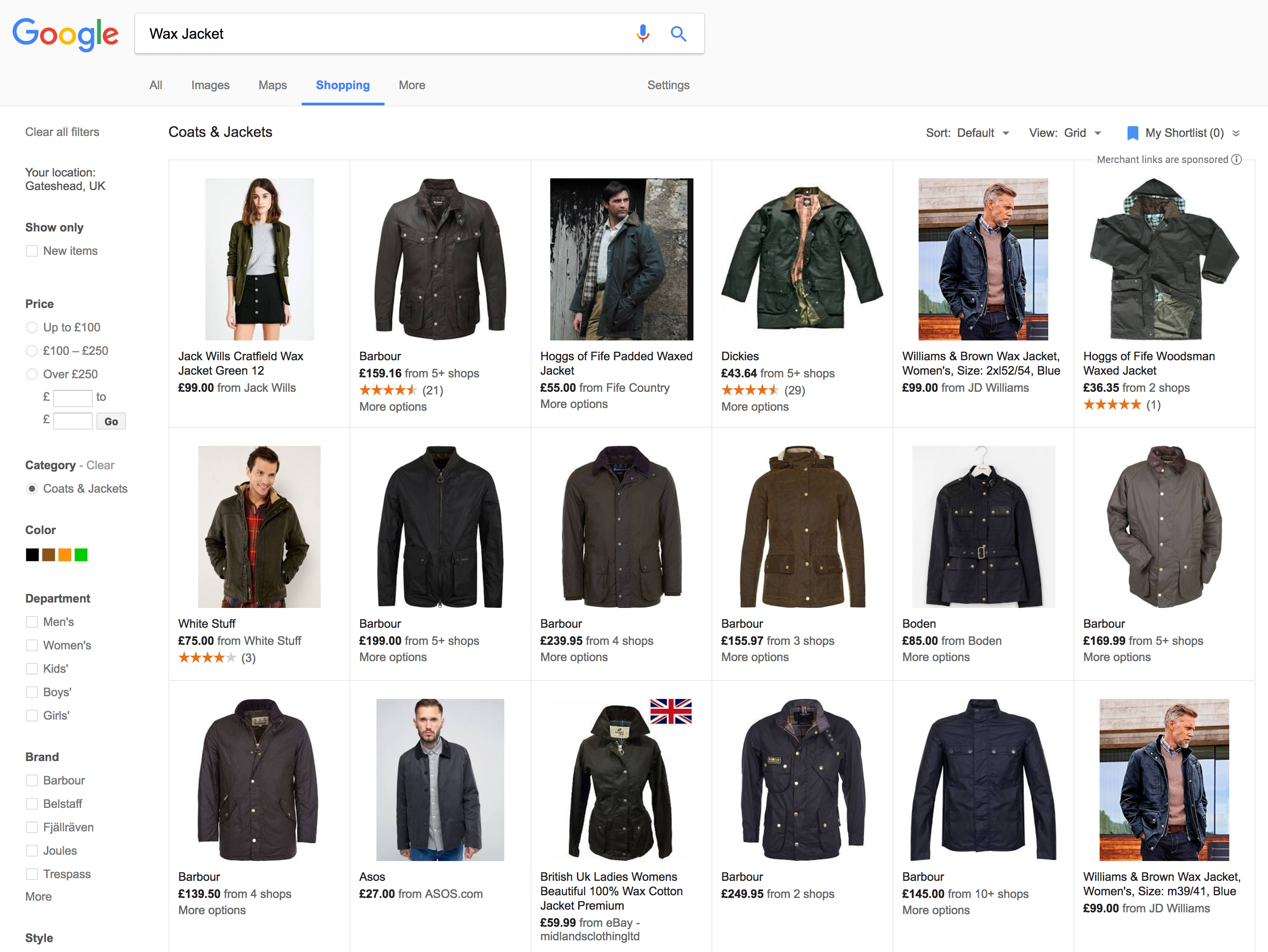Image resolution: width=1268 pixels, height=952 pixels.
Task: Switch to the Maps tab
Action: pos(273,86)
